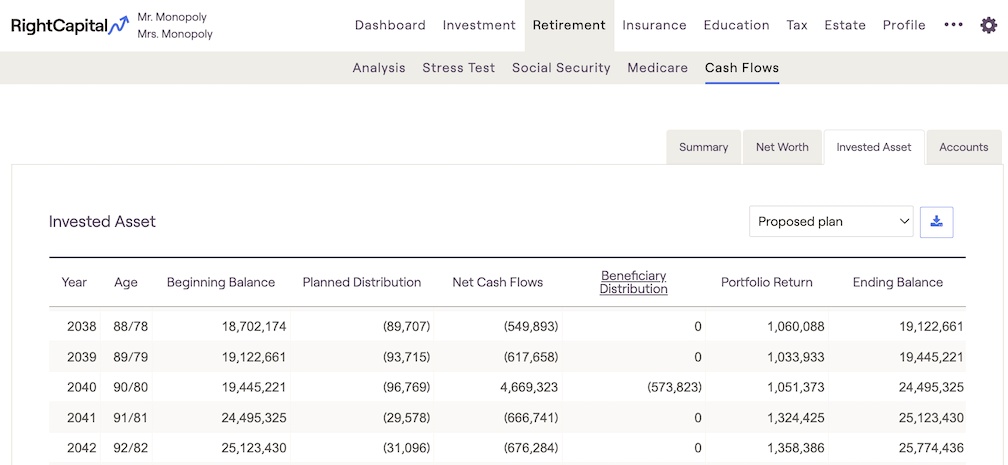This screenshot has width=1008, height=465.
Task: Select the 2039 year cell
Action: point(82,357)
